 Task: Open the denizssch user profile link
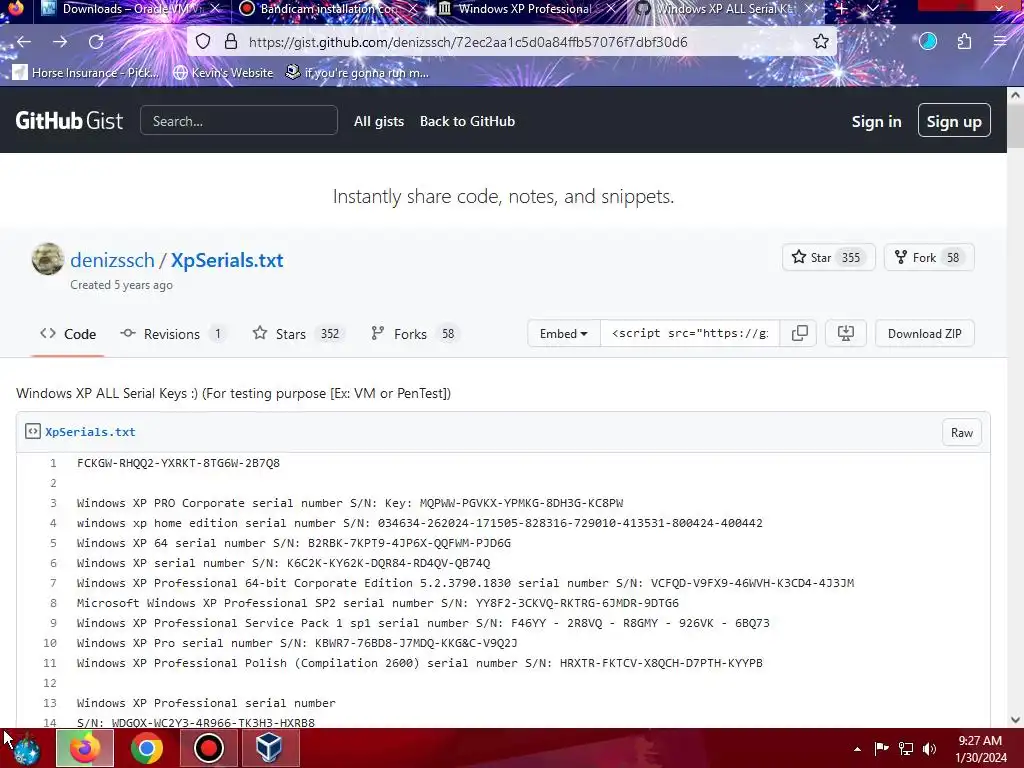point(112,260)
